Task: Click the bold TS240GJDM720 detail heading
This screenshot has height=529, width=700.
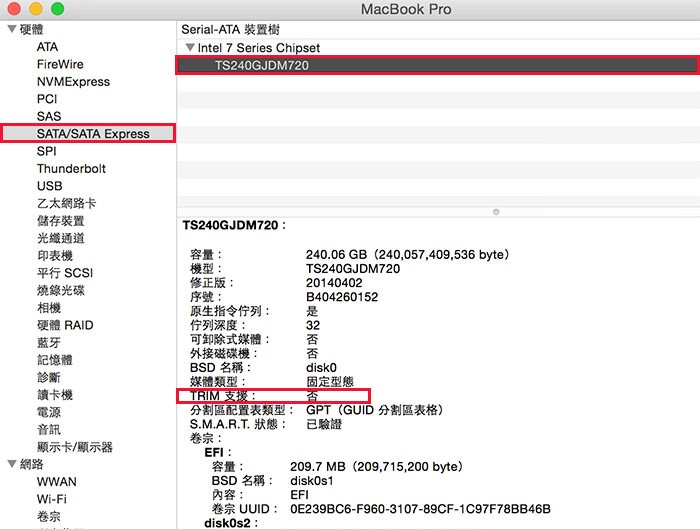Action: 234,225
